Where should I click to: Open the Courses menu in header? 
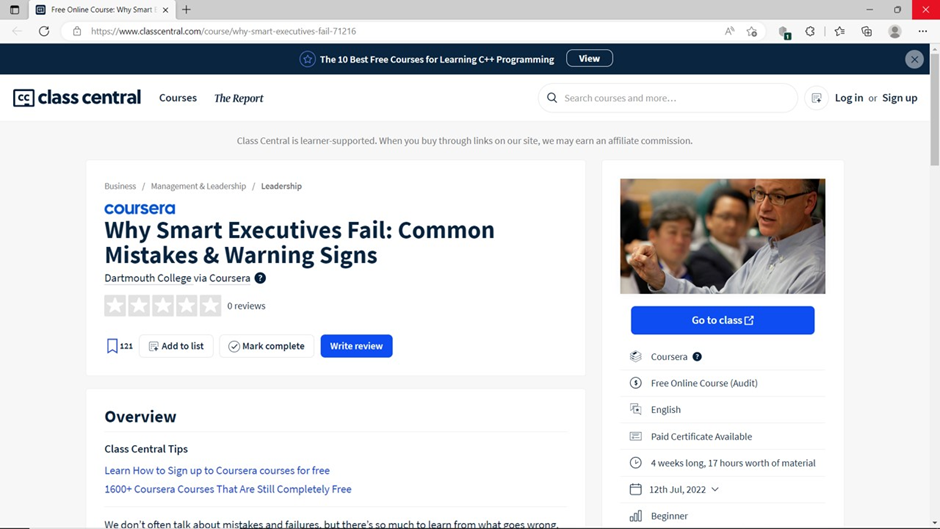(x=177, y=98)
